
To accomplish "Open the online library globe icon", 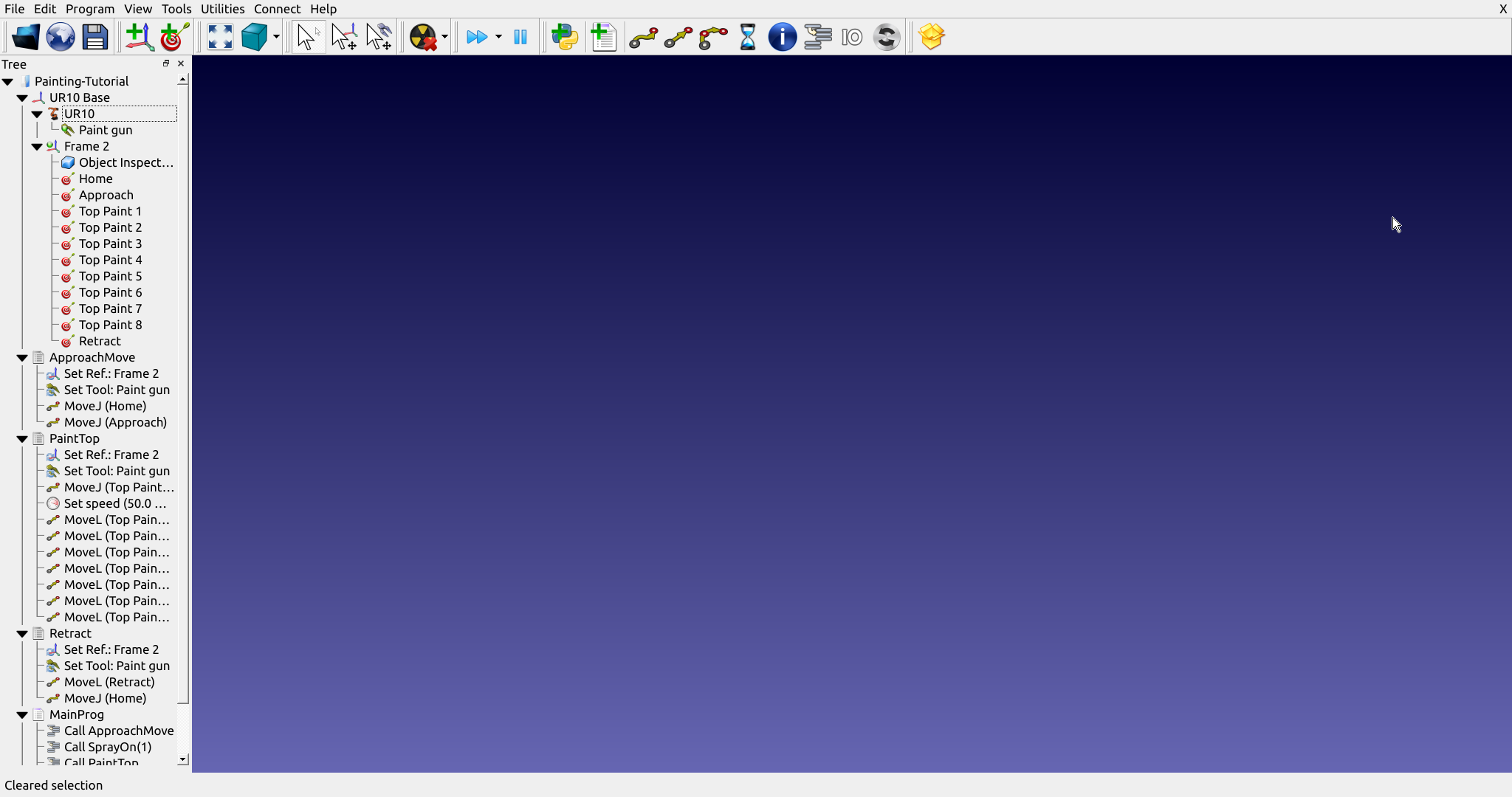I will click(61, 36).
